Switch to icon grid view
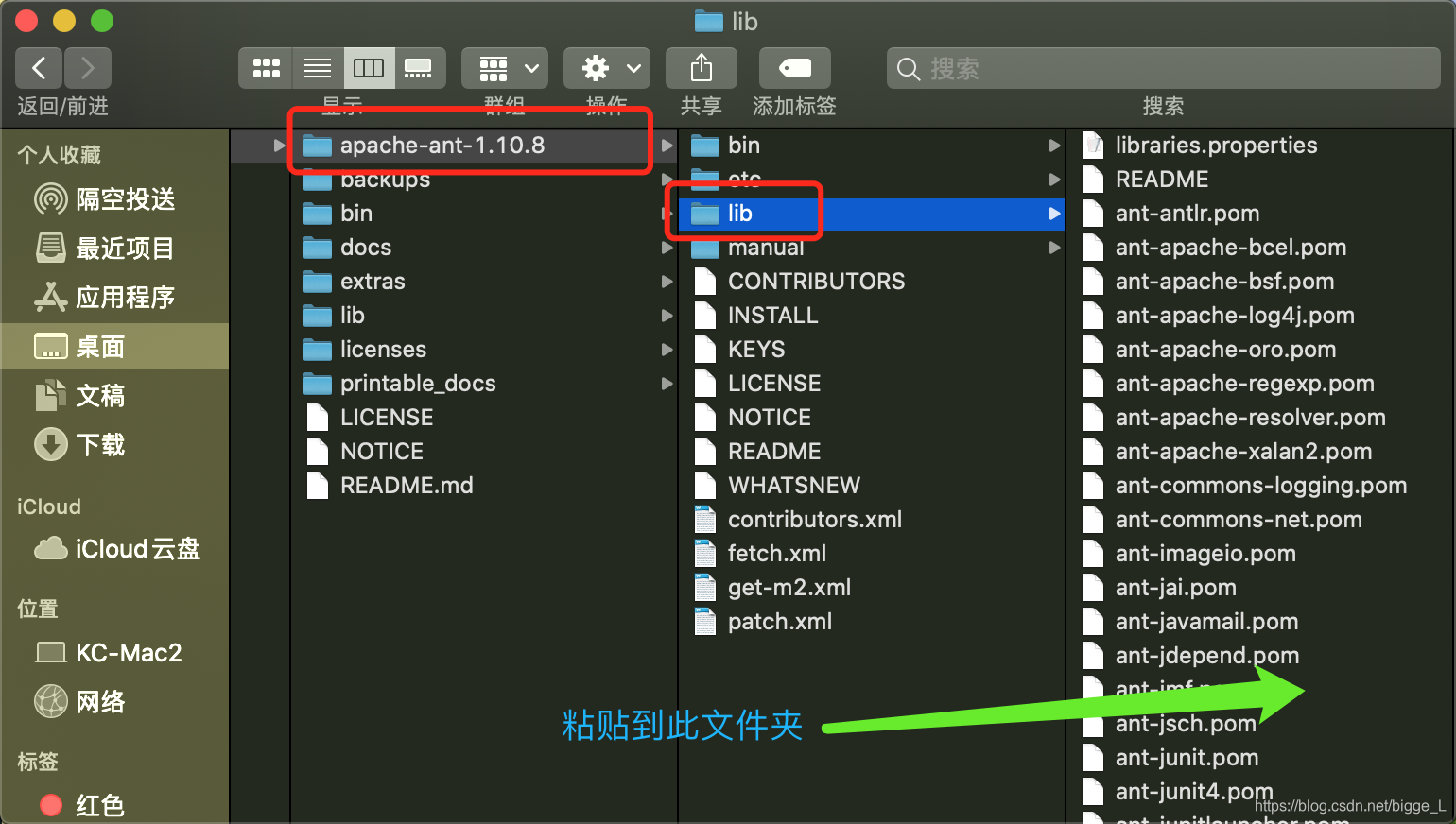 [x=266, y=68]
